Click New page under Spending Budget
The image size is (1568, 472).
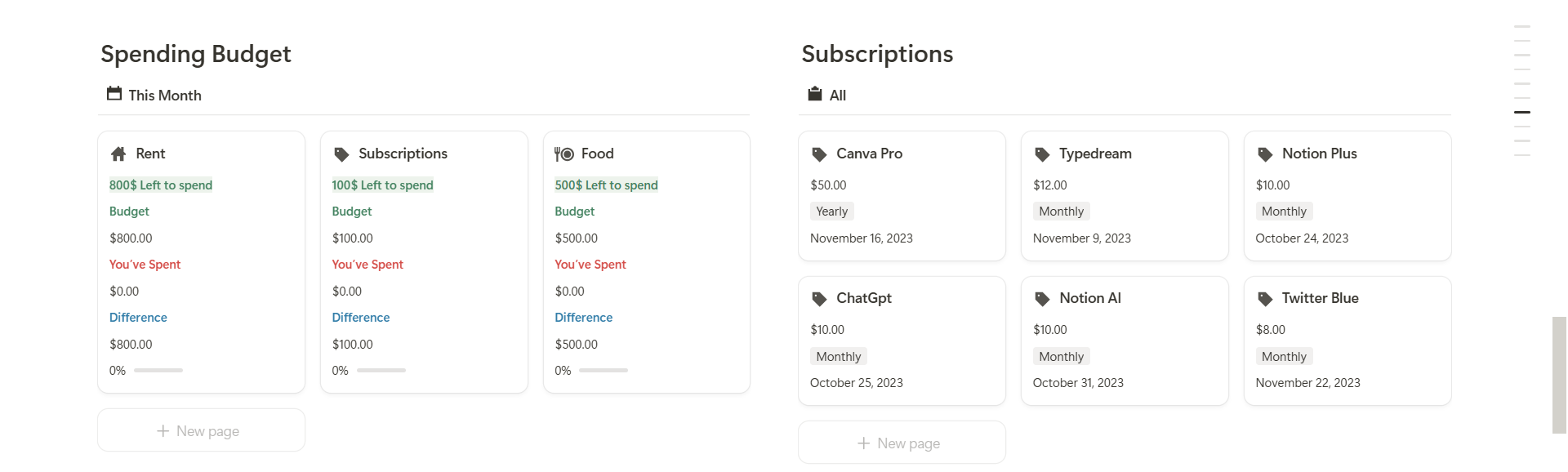tap(200, 430)
